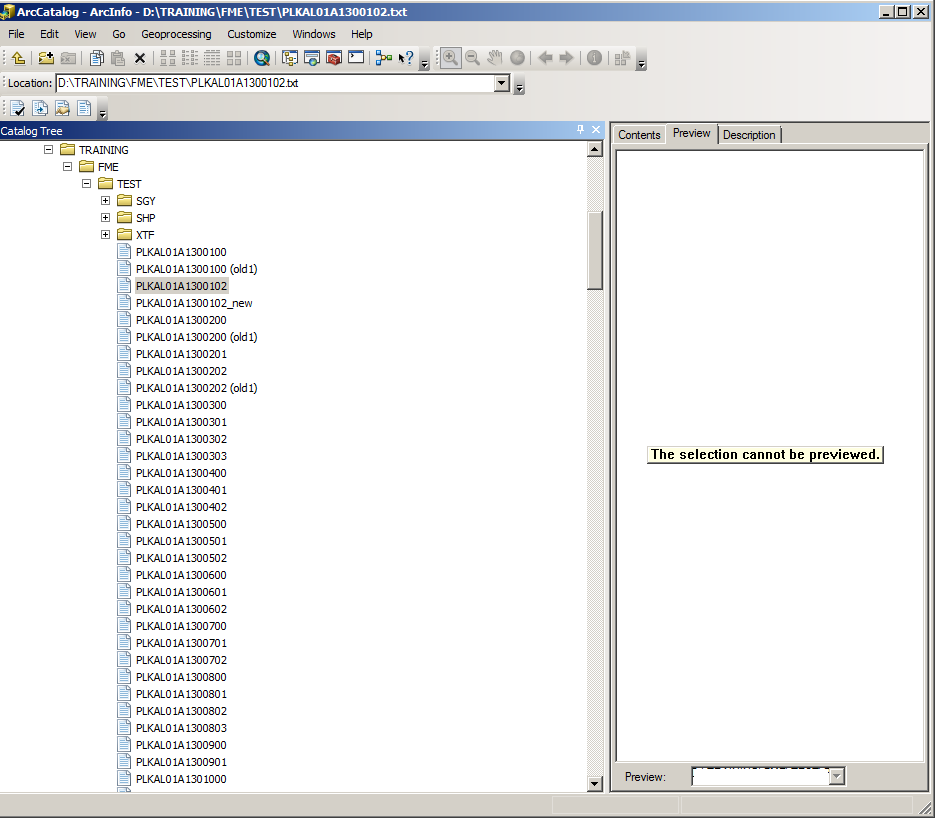The width and height of the screenshot is (935, 825).
Task: Select the PLKAL01A1300102_new file
Action: pyautogui.click(x=194, y=303)
